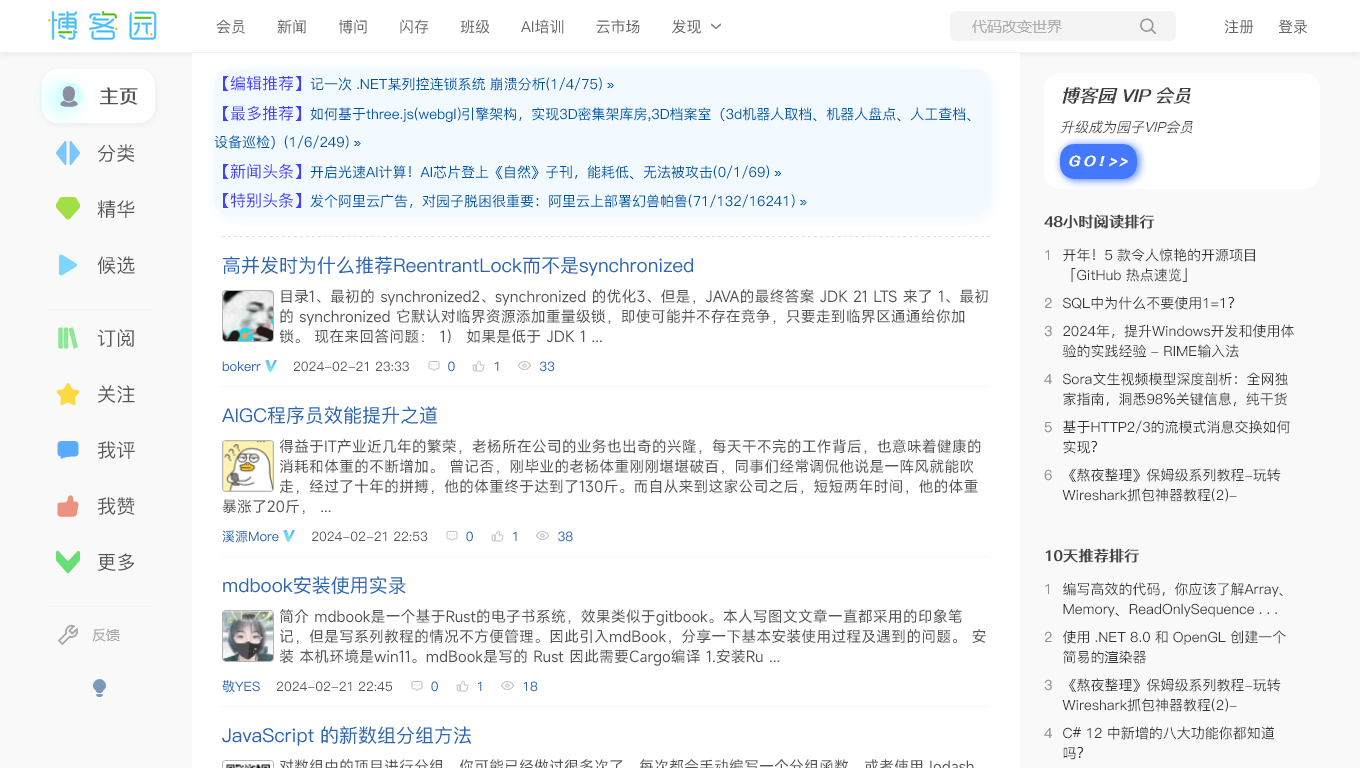Image resolution: width=1360 pixels, height=768 pixels.
Task: Open 关注 via its yellow star icon
Action: click(68, 394)
